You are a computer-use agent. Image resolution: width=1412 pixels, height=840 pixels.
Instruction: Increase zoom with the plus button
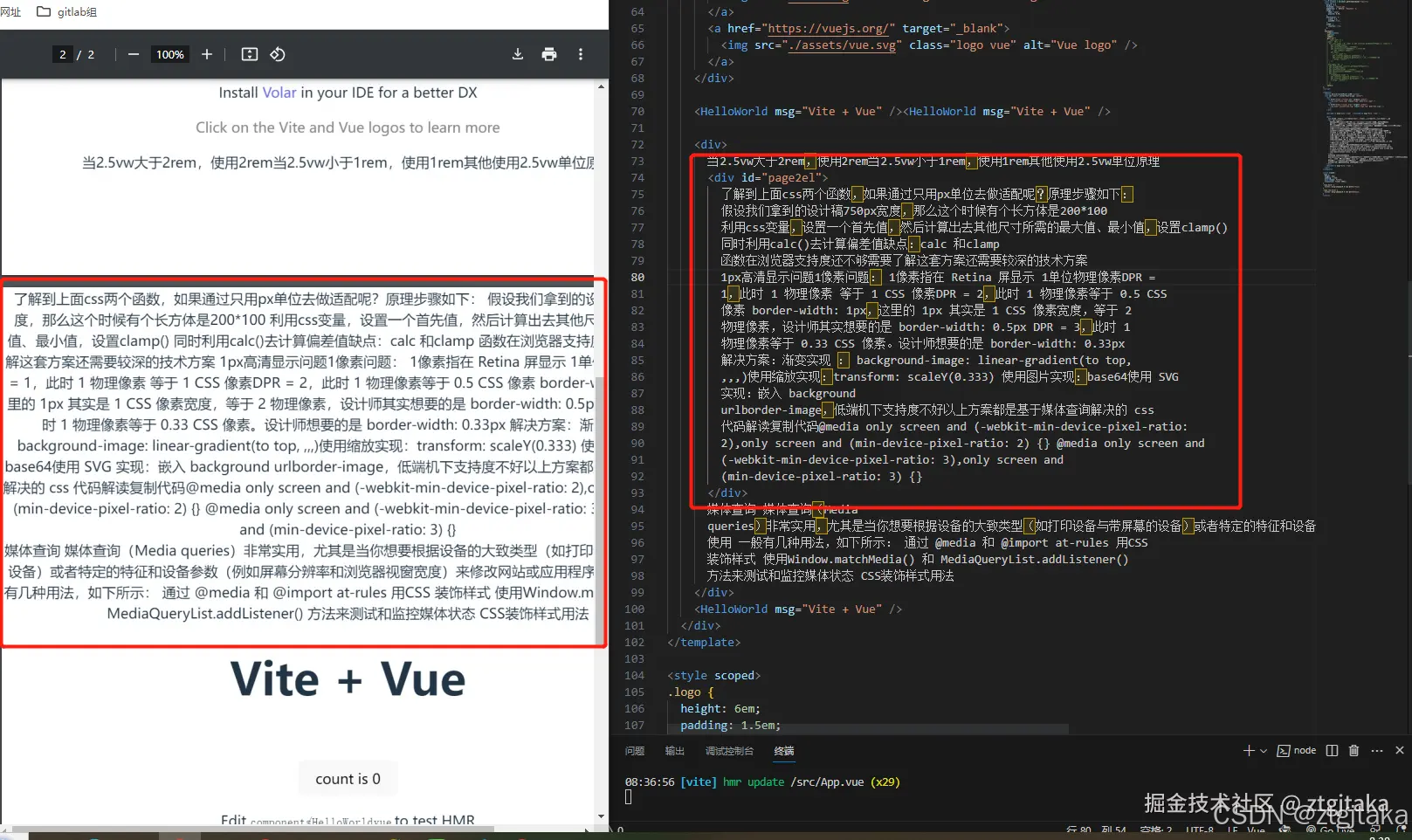coord(207,53)
